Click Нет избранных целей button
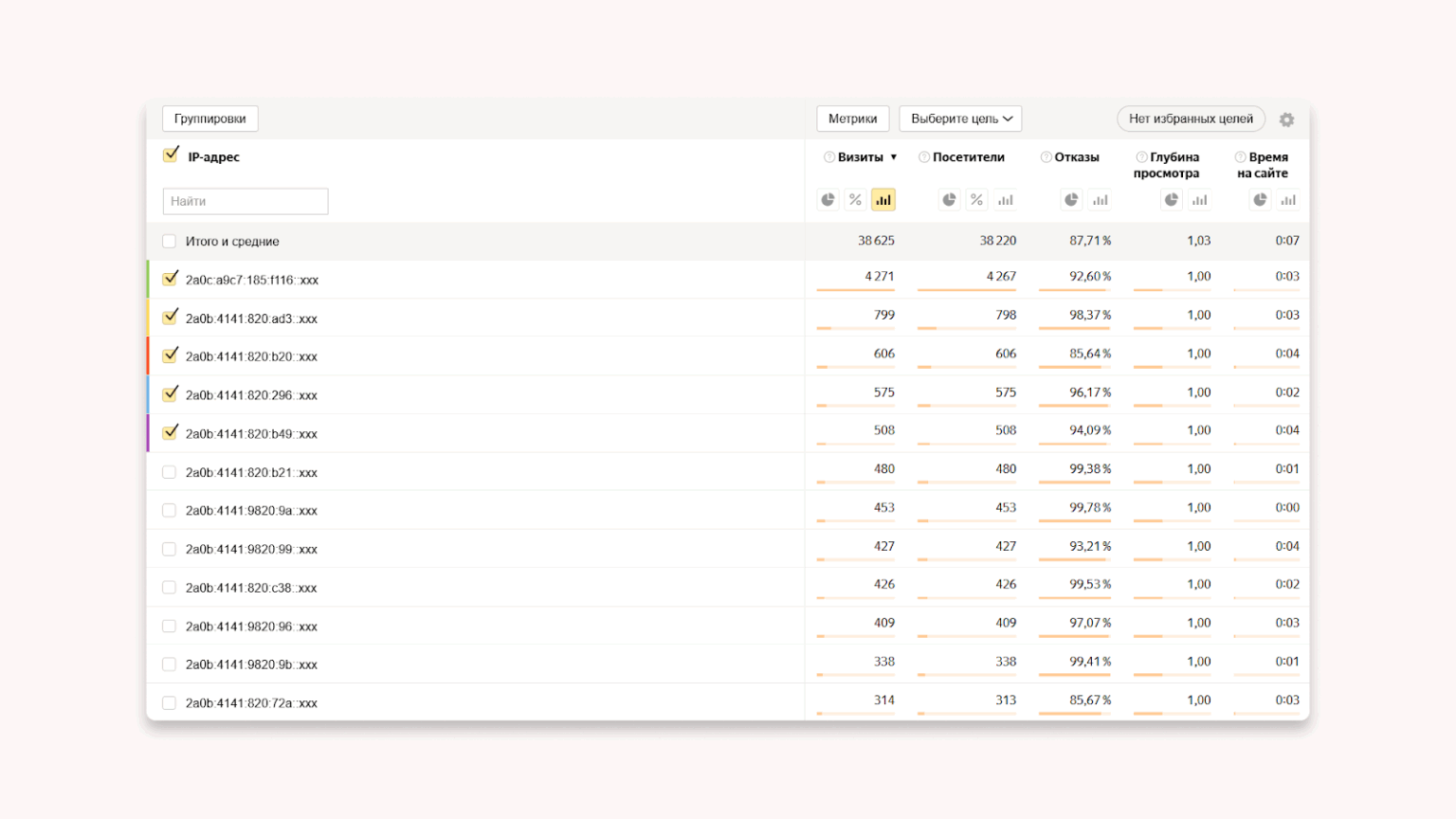 tap(1191, 118)
